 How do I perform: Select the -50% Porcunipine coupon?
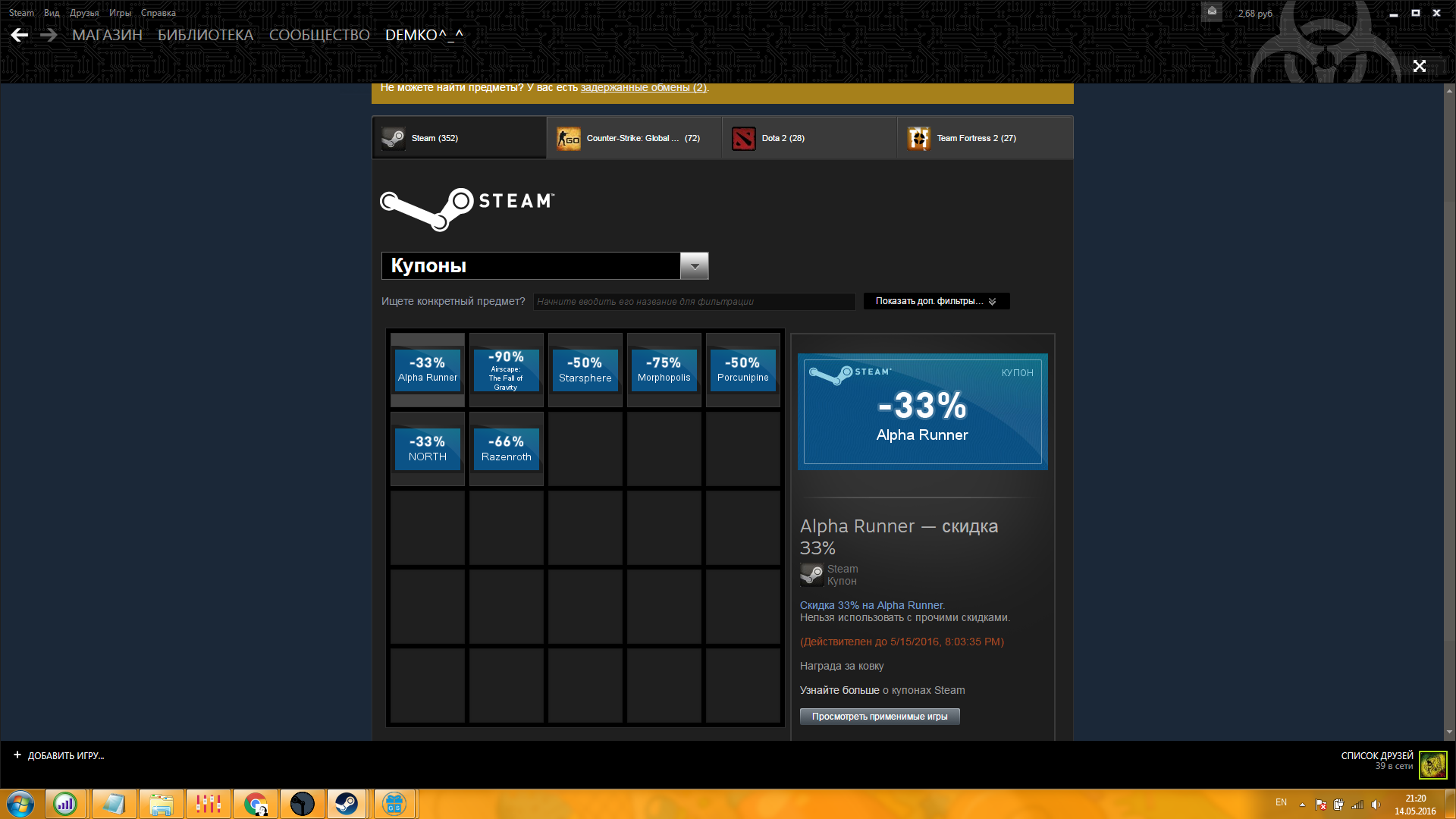(743, 370)
